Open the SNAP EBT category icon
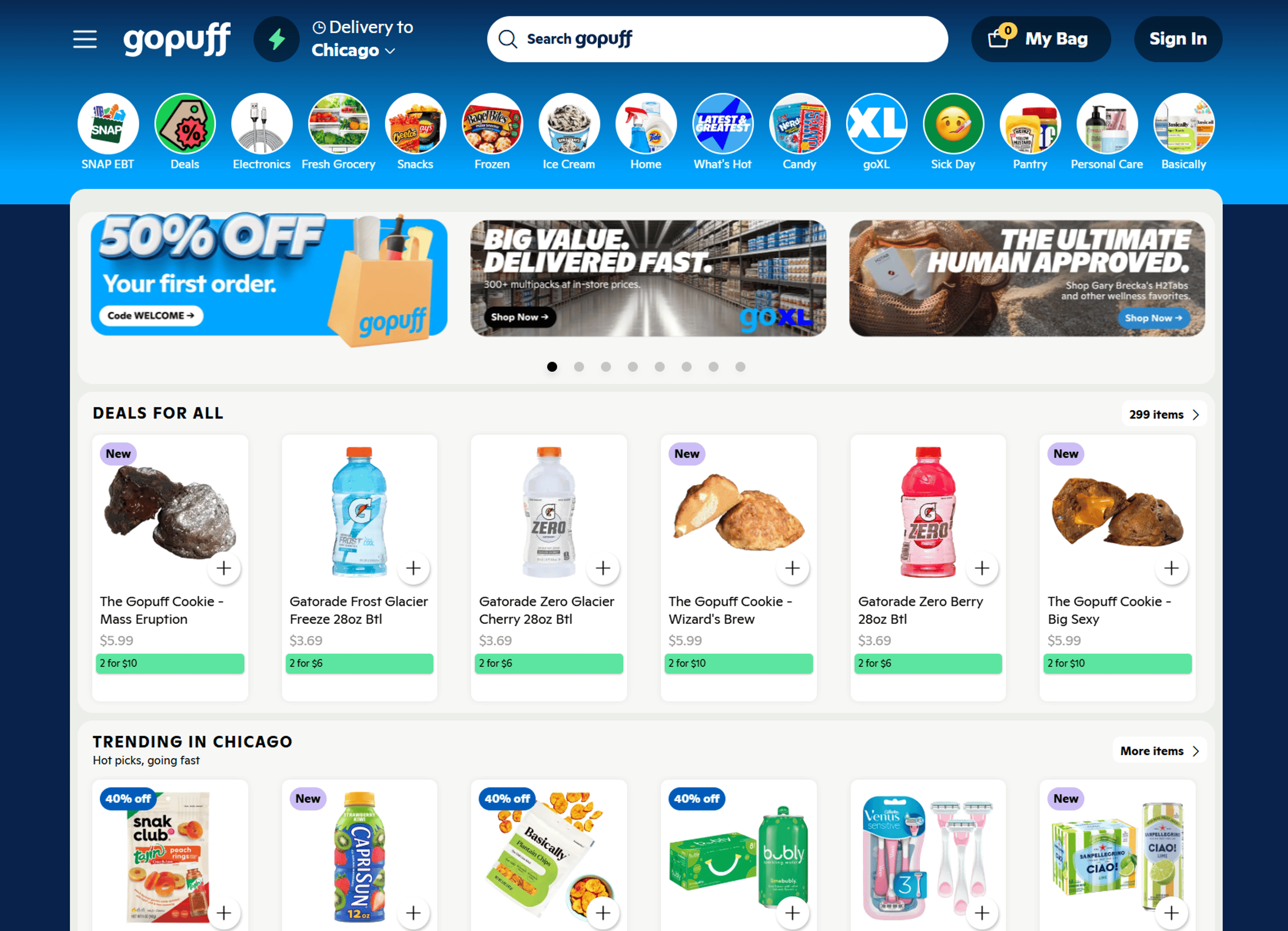This screenshot has width=1288, height=931. pyautogui.click(x=108, y=124)
